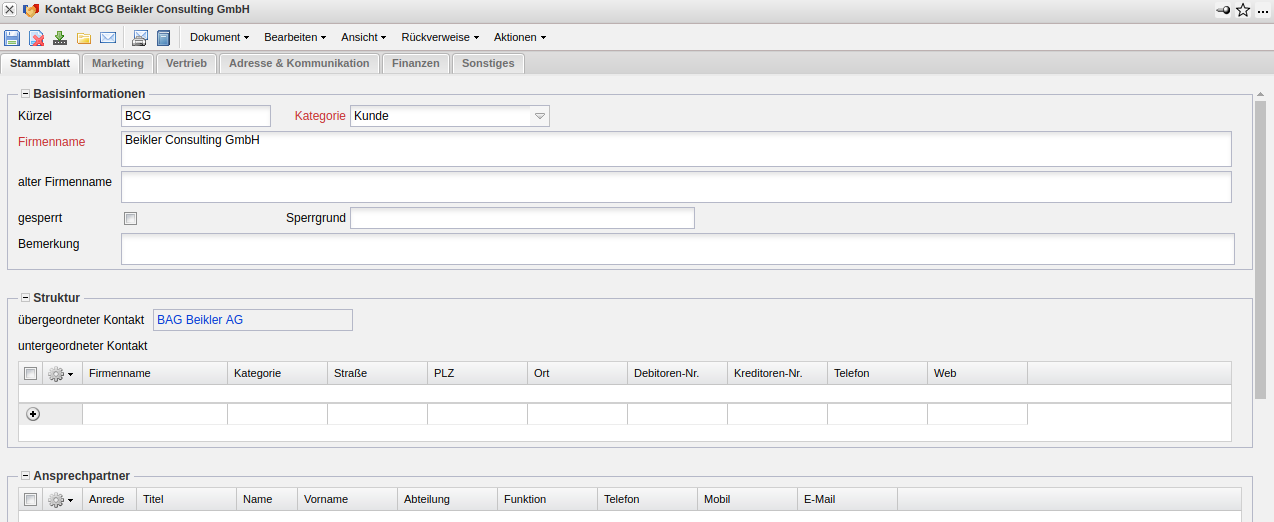Tick the gesperrt checkbox
Image resolution: width=1274 pixels, height=522 pixels.
130,218
